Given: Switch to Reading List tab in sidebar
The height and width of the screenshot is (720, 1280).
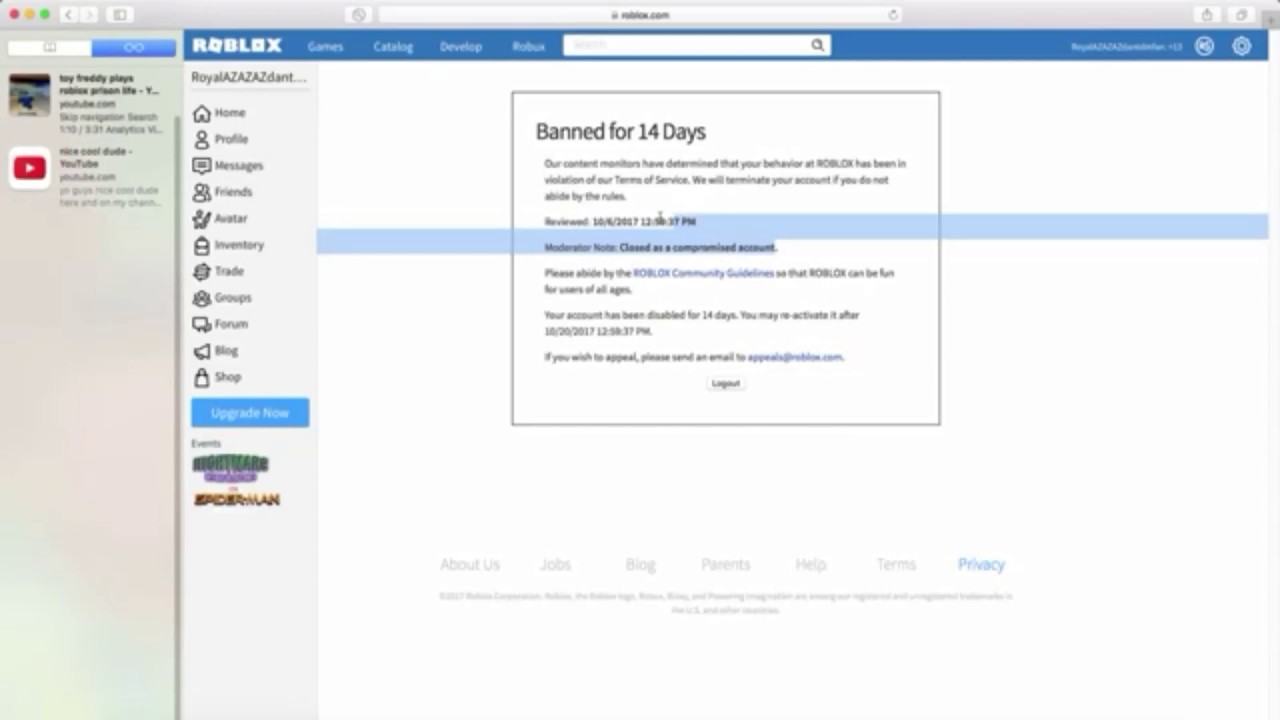Looking at the screenshot, I should (x=134, y=47).
